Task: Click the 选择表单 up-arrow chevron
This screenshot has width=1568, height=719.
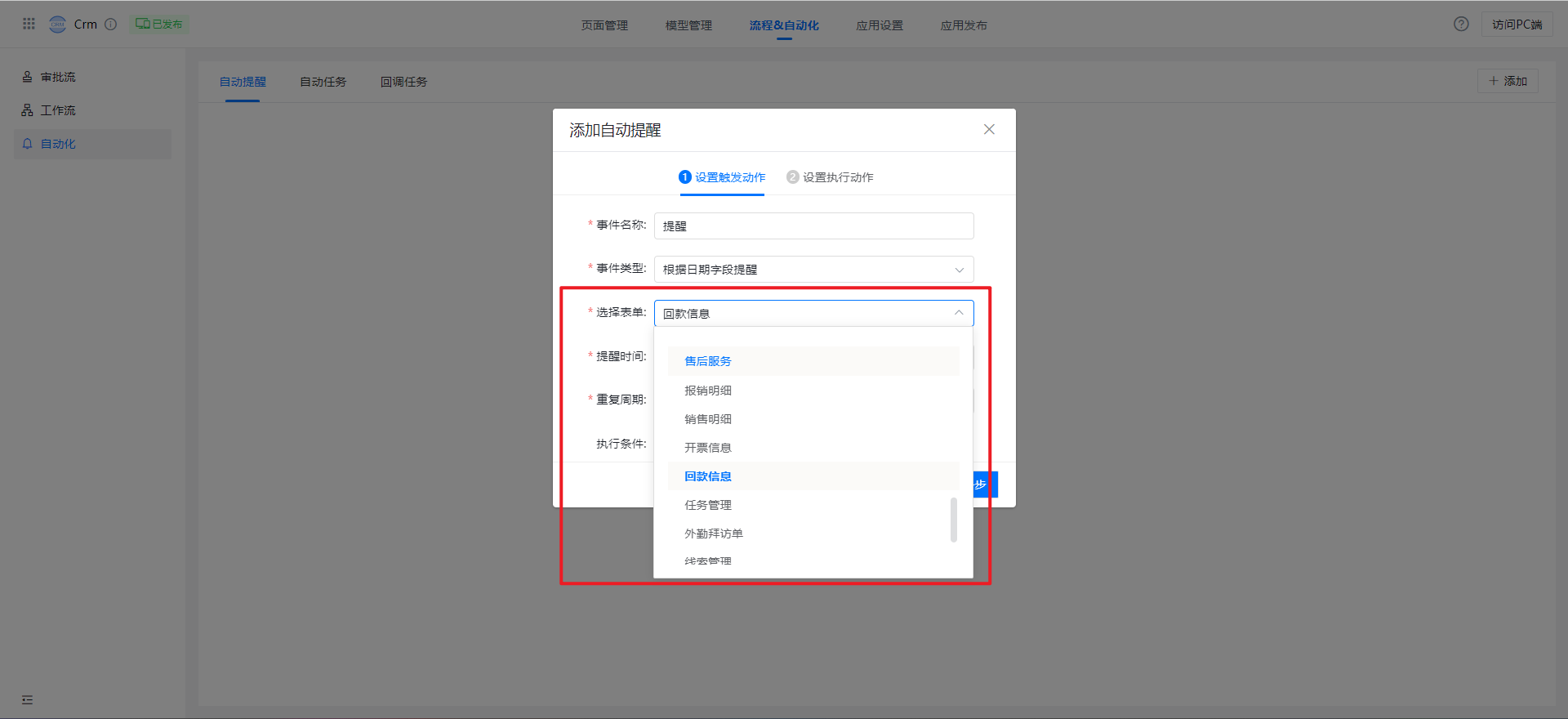Action: 959,313
